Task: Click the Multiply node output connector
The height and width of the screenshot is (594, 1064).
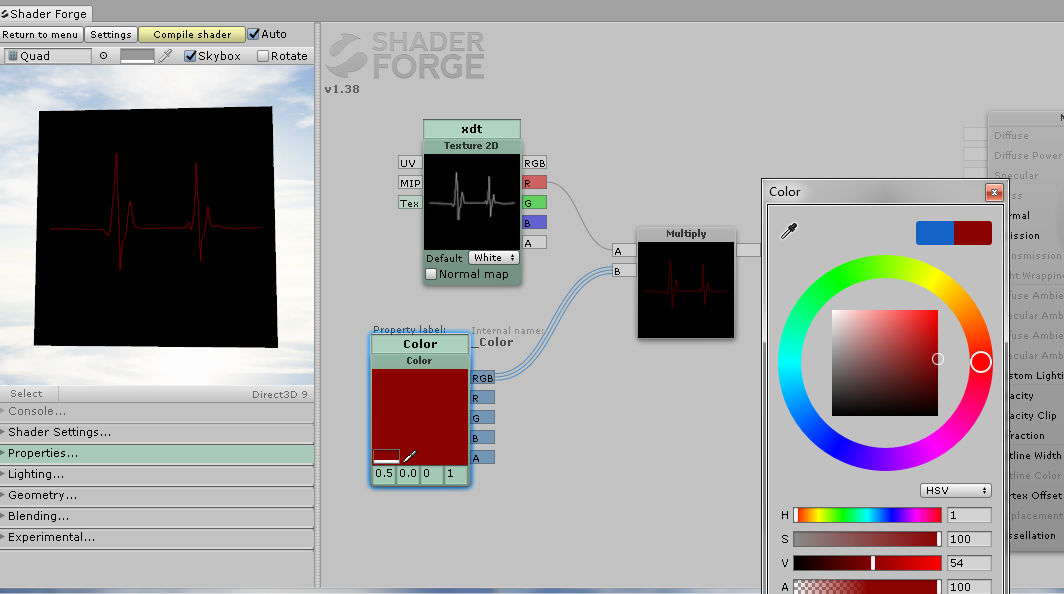Action: (x=748, y=250)
